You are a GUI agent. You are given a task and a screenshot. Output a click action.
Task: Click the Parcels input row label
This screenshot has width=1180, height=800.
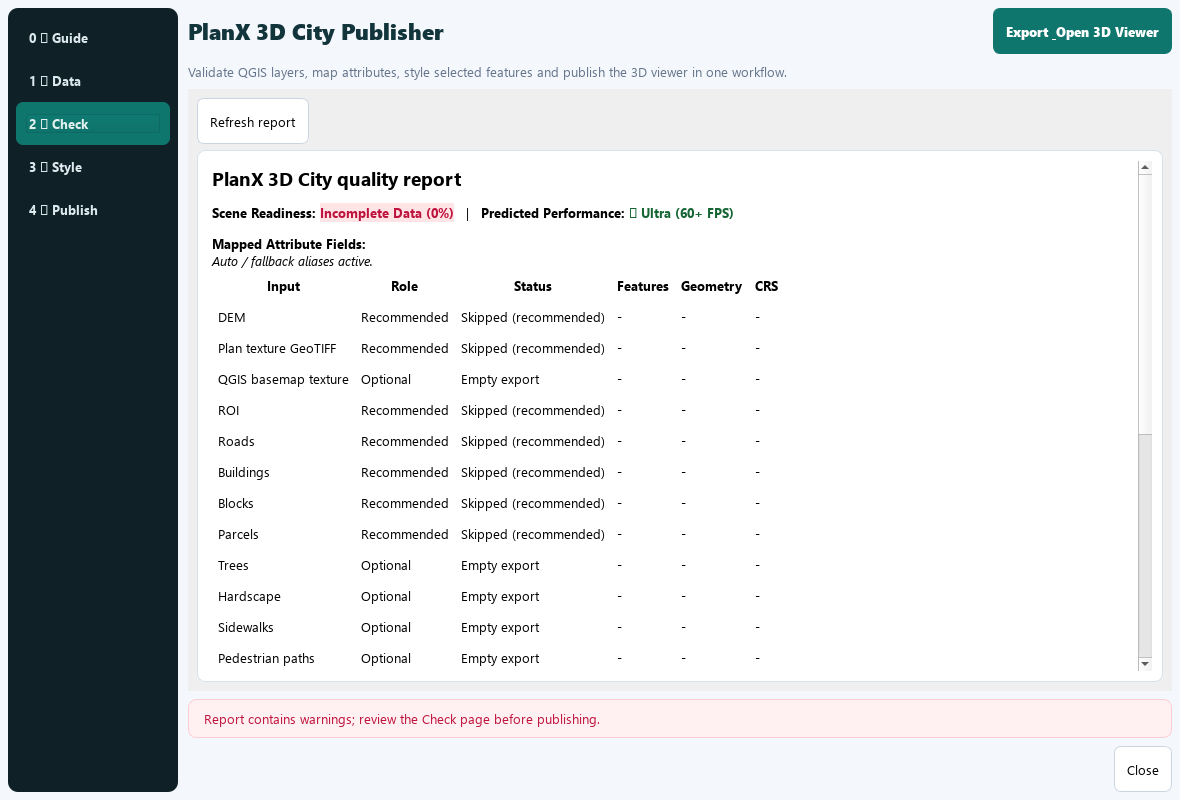tap(238, 534)
